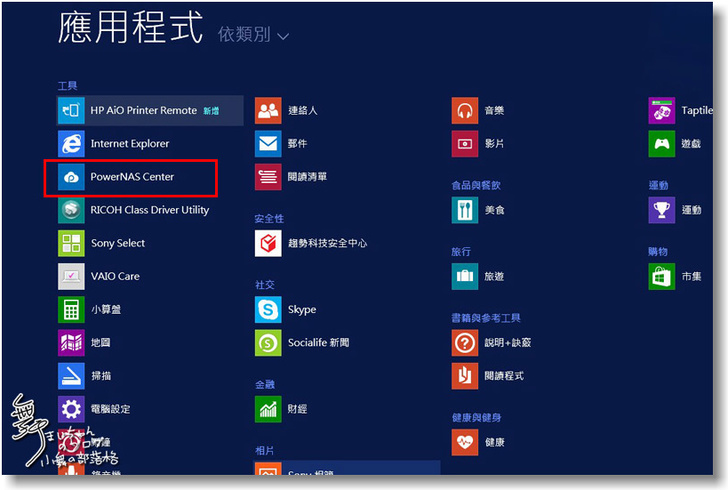Screen dimensions: 728x490
Task: Open Reader (閱讀程式) icon
Action: (465, 376)
